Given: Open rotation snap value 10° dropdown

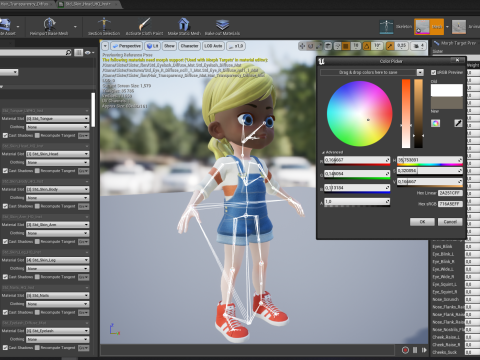Looking at the screenshot, I should tap(377, 46).
